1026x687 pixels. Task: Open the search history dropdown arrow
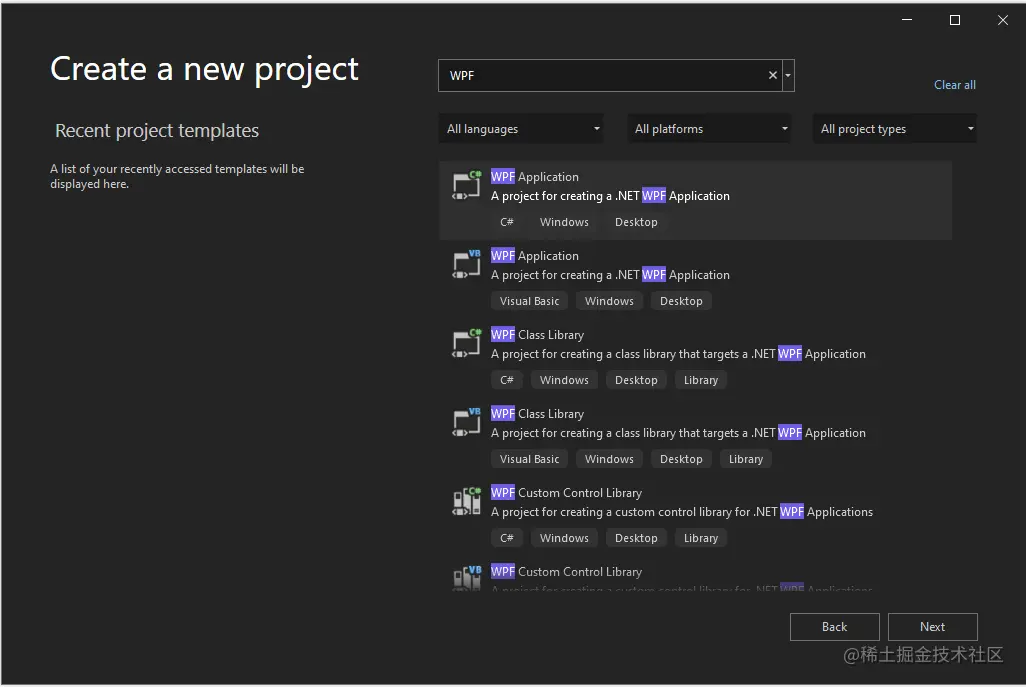[789, 75]
